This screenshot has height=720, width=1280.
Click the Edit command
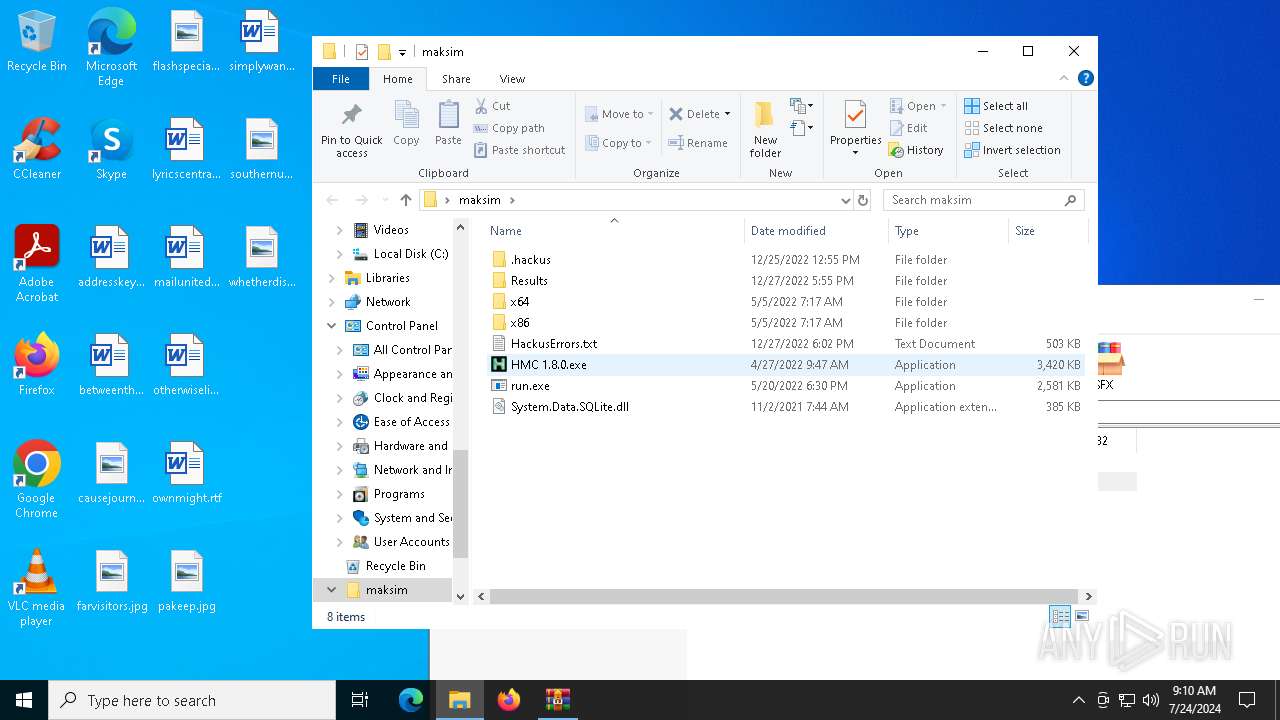pos(908,128)
